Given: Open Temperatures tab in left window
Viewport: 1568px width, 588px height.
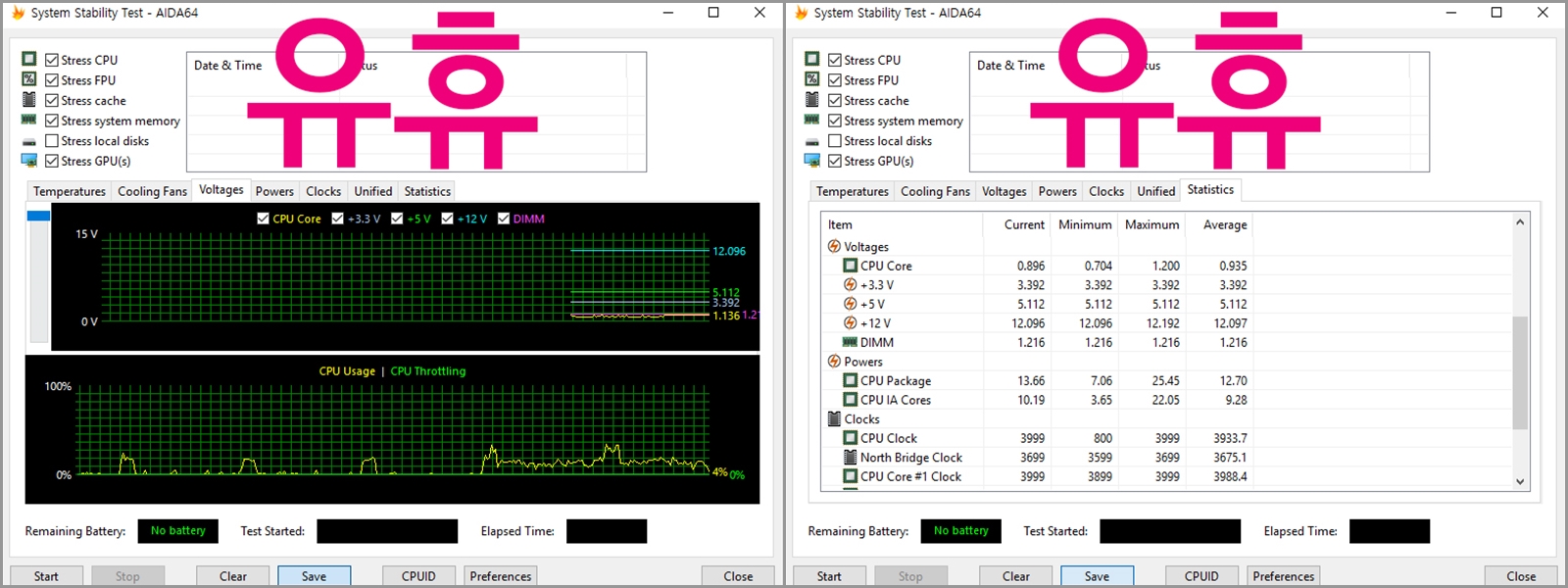Looking at the screenshot, I should [x=70, y=191].
